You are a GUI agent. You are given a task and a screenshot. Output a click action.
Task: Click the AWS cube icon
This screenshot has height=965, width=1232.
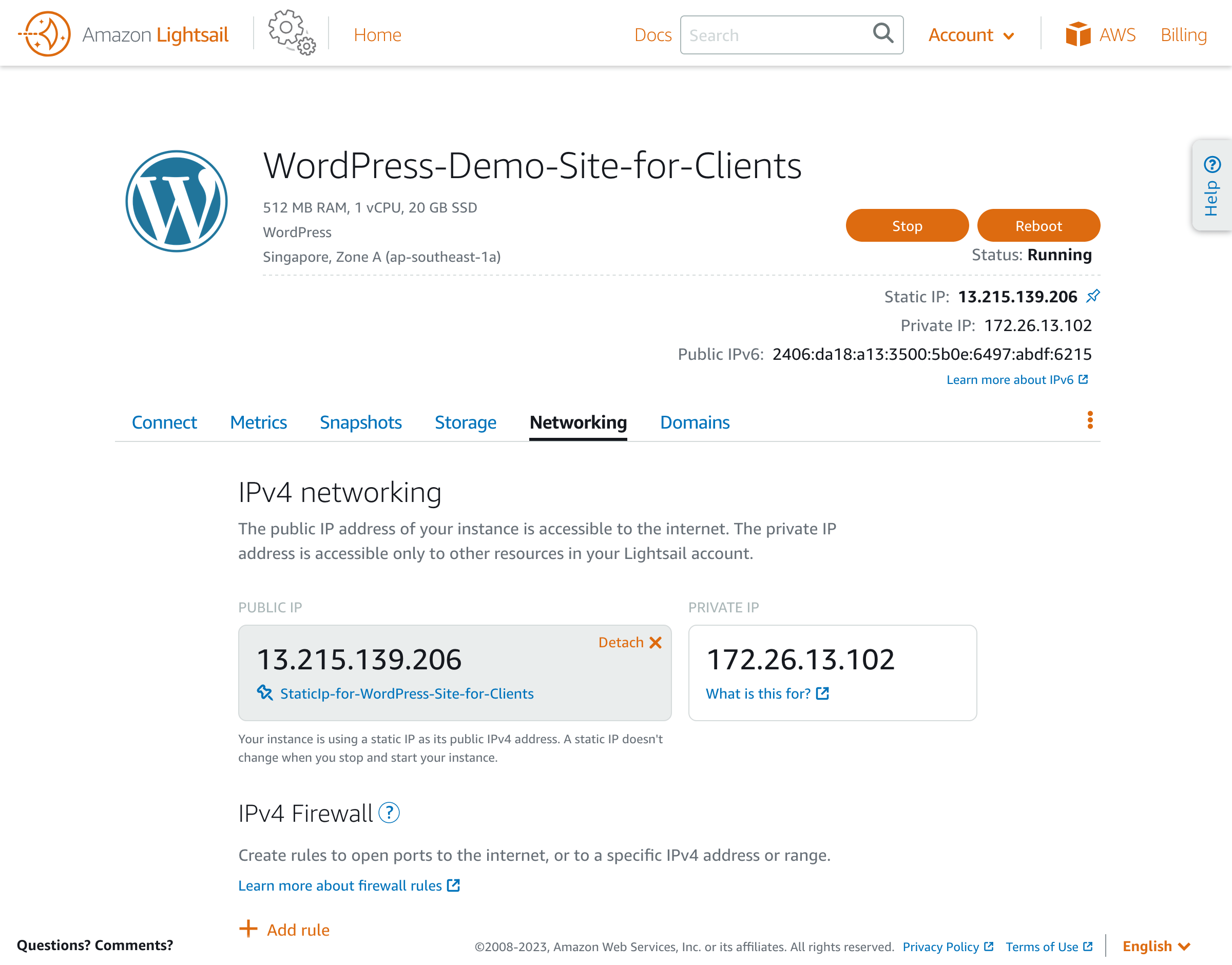pos(1077,34)
